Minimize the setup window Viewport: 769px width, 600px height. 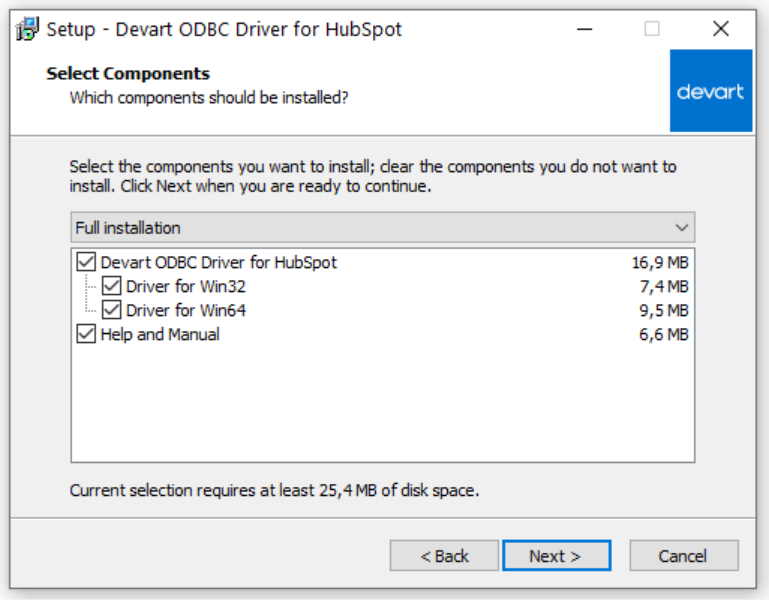[x=583, y=29]
